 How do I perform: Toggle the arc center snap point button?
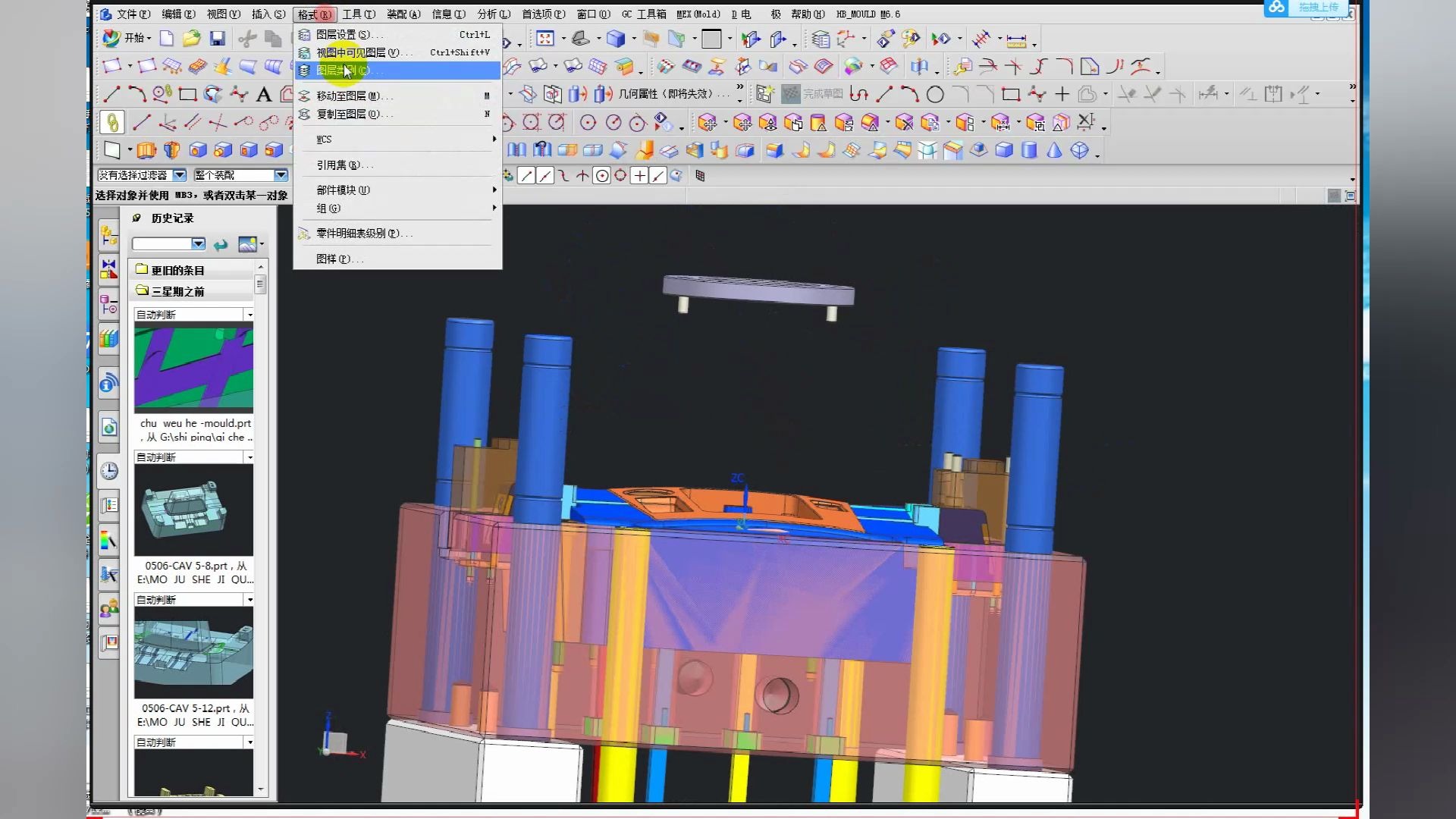coord(601,176)
